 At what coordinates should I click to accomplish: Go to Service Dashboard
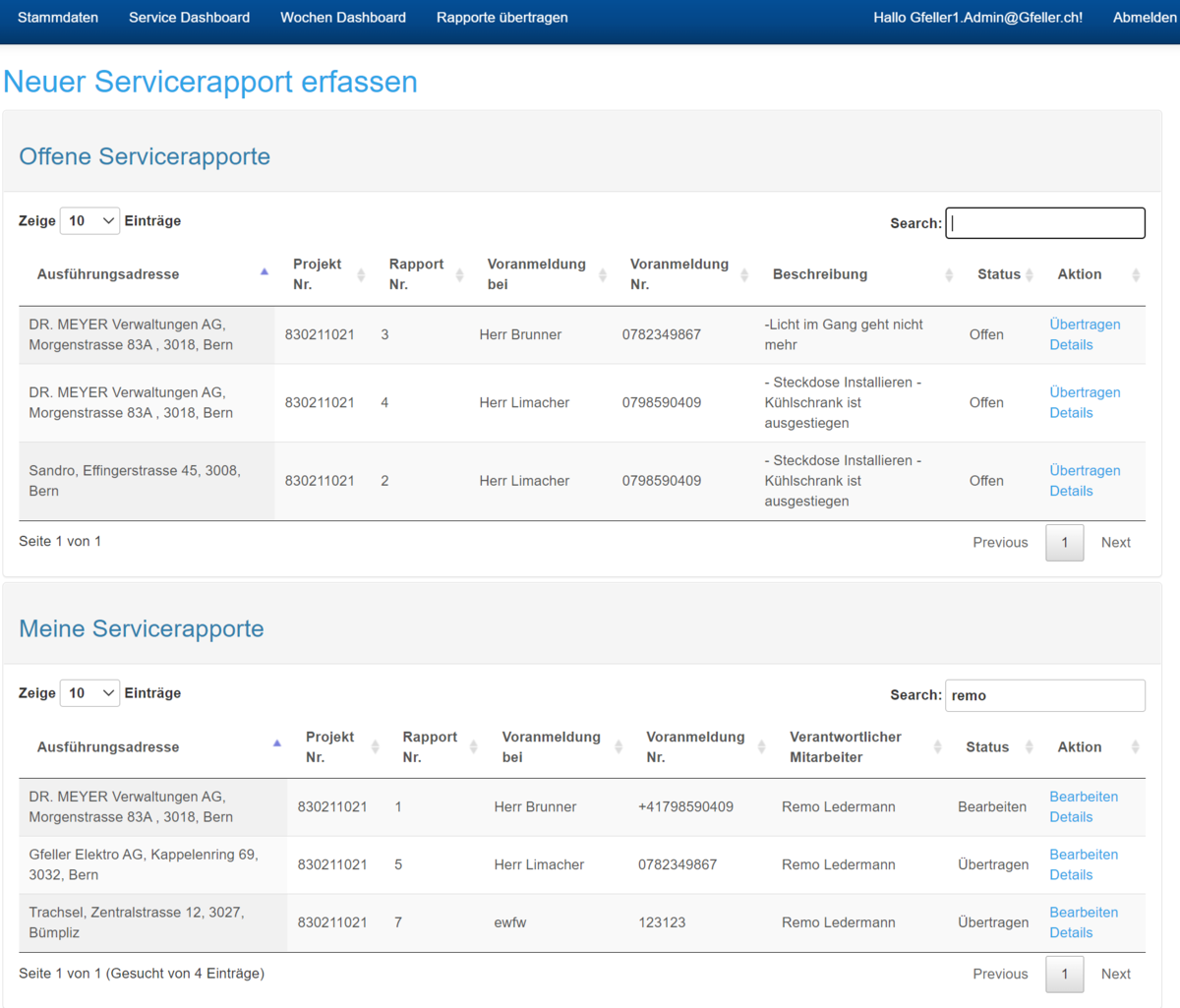189,18
